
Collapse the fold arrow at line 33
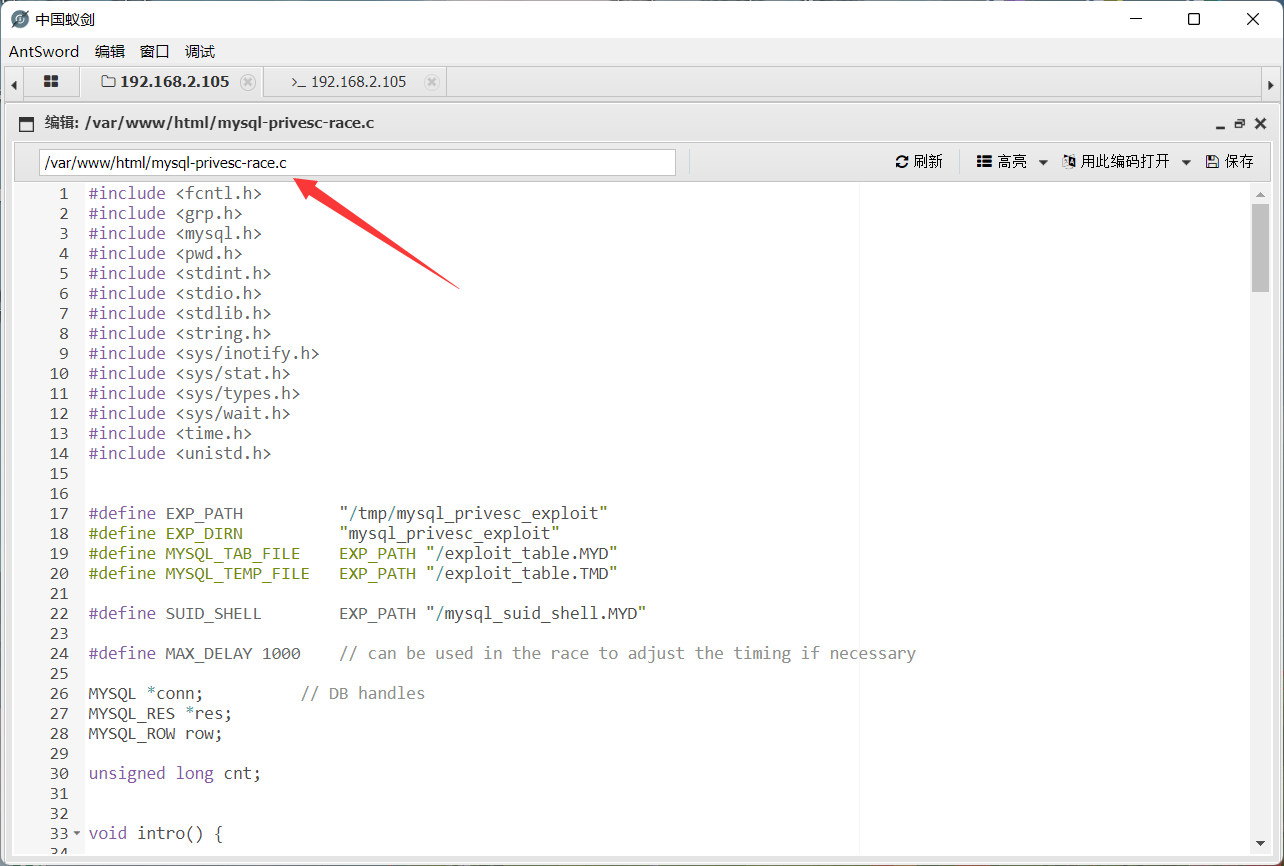(77, 834)
